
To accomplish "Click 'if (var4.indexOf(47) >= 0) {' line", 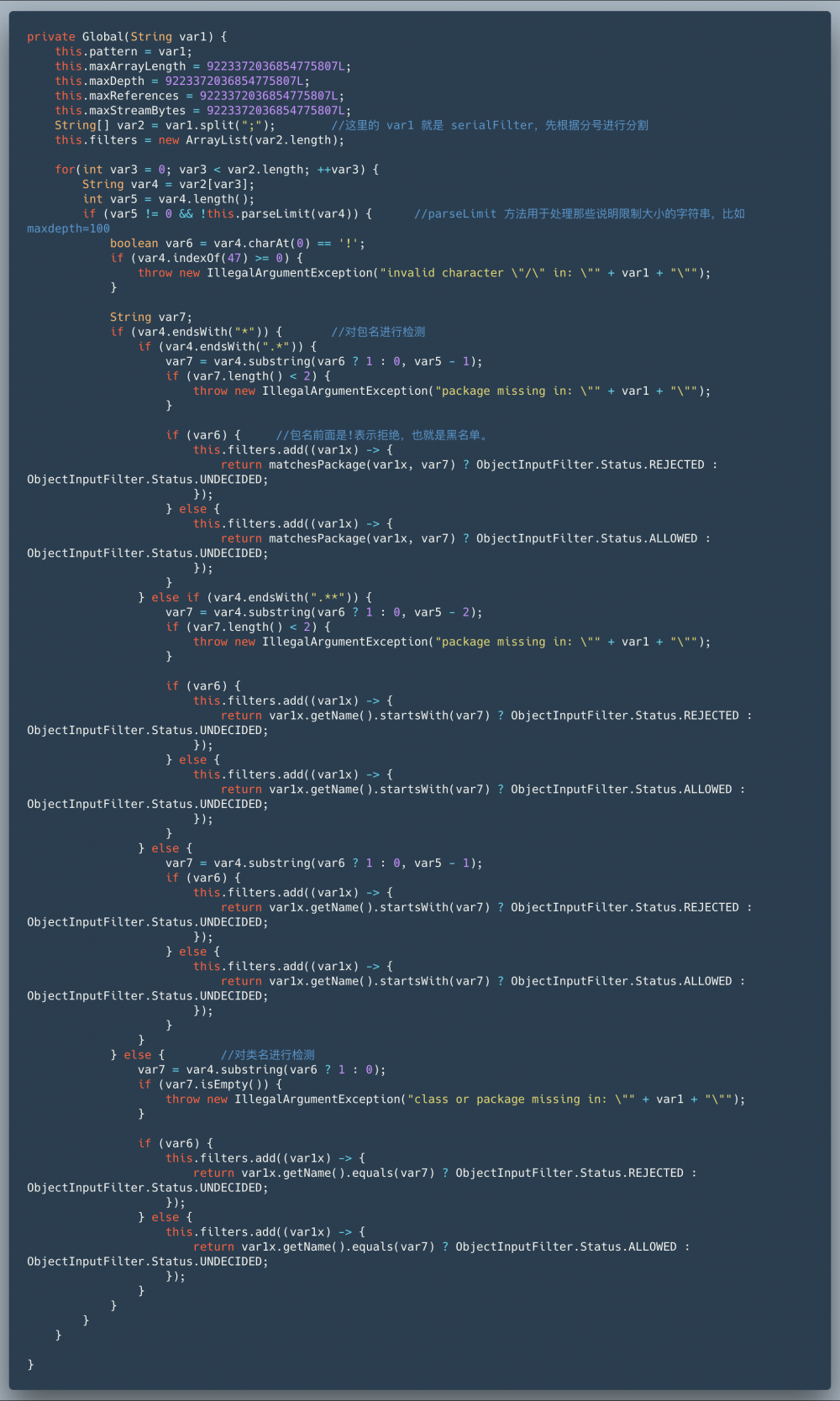I will tap(207, 258).
